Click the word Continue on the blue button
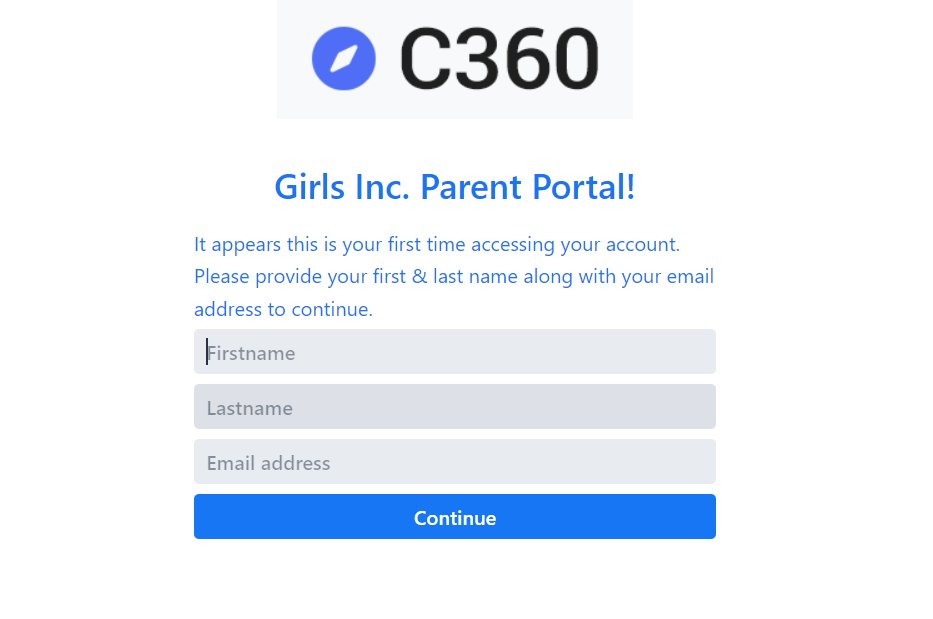The height and width of the screenshot is (619, 933). click(455, 518)
